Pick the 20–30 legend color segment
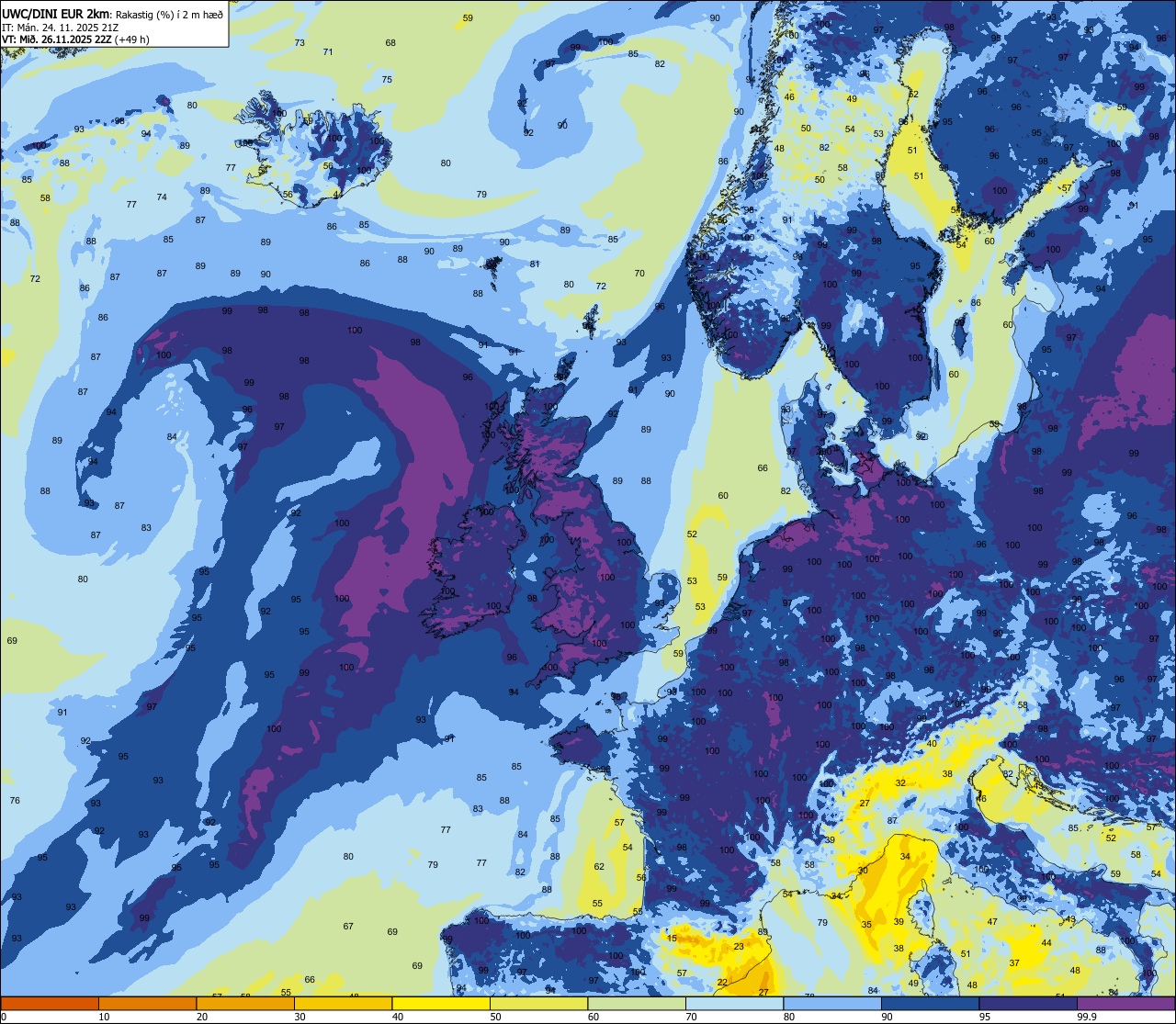The image size is (1176, 1024). tap(245, 1004)
